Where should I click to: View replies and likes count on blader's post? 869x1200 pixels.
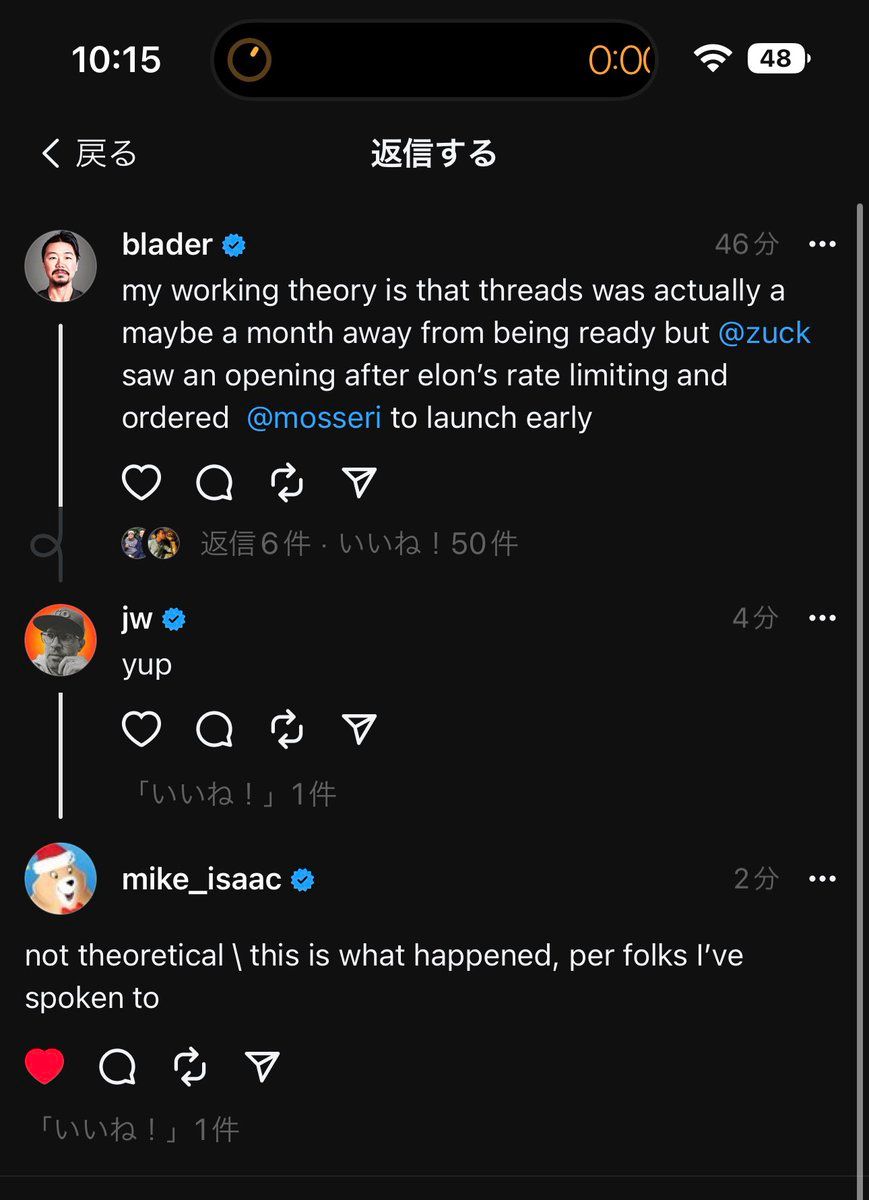click(x=358, y=543)
